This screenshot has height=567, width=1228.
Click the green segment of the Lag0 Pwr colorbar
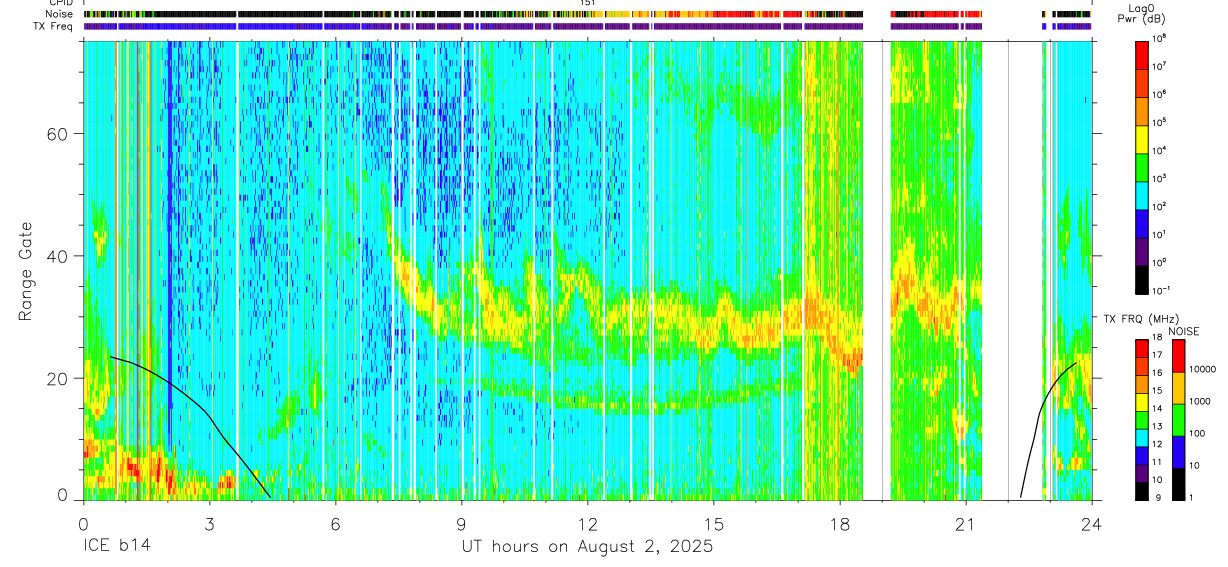point(1142,168)
